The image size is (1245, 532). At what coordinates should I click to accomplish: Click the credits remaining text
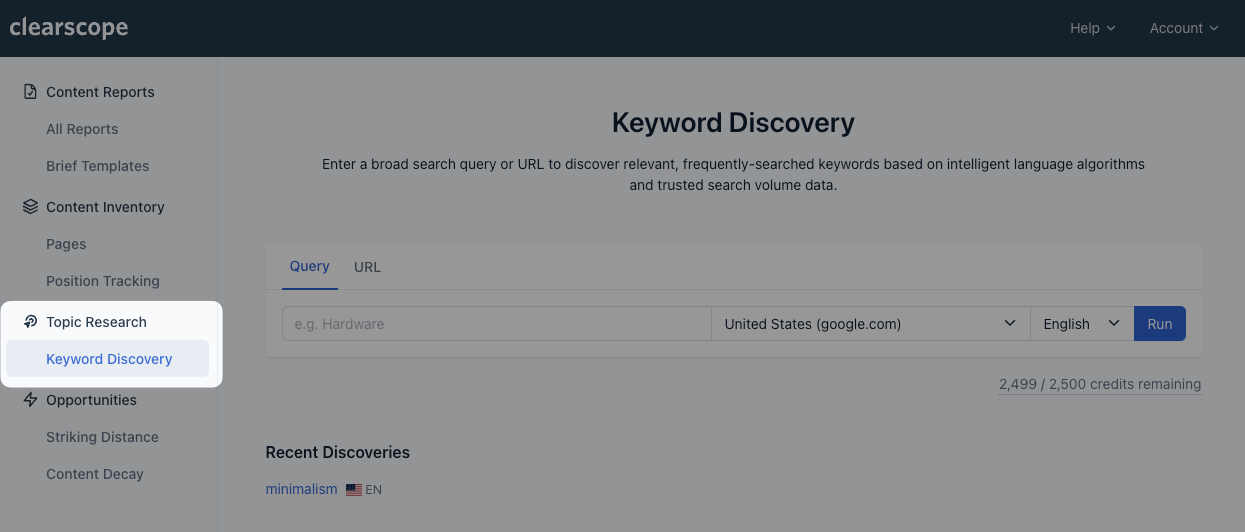(x=1100, y=384)
